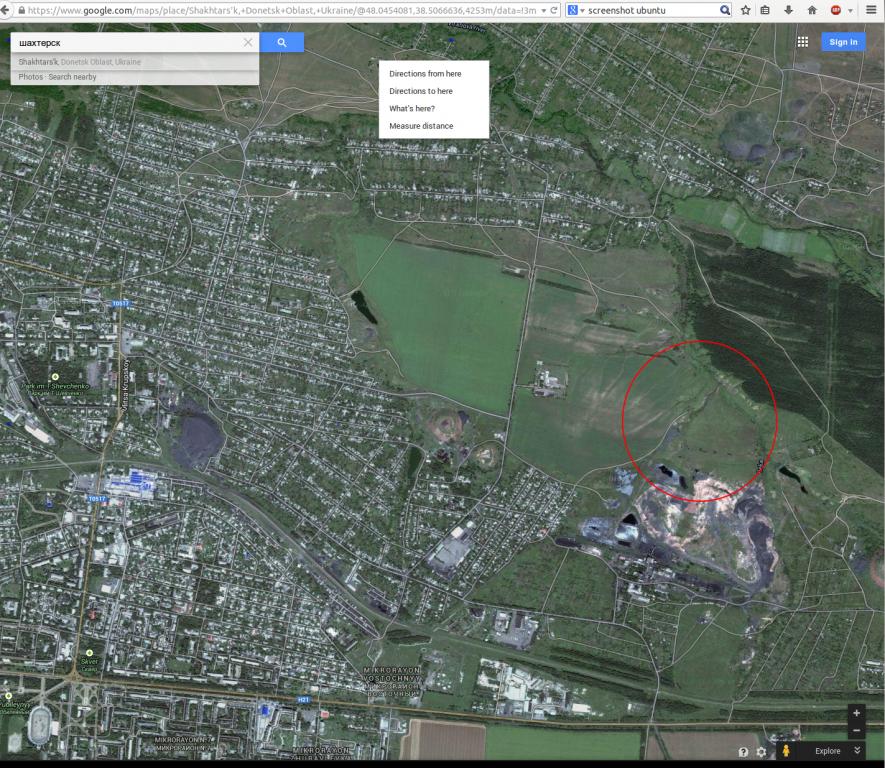Clear the search box with X
This screenshot has height=768, width=885.
pos(248,43)
